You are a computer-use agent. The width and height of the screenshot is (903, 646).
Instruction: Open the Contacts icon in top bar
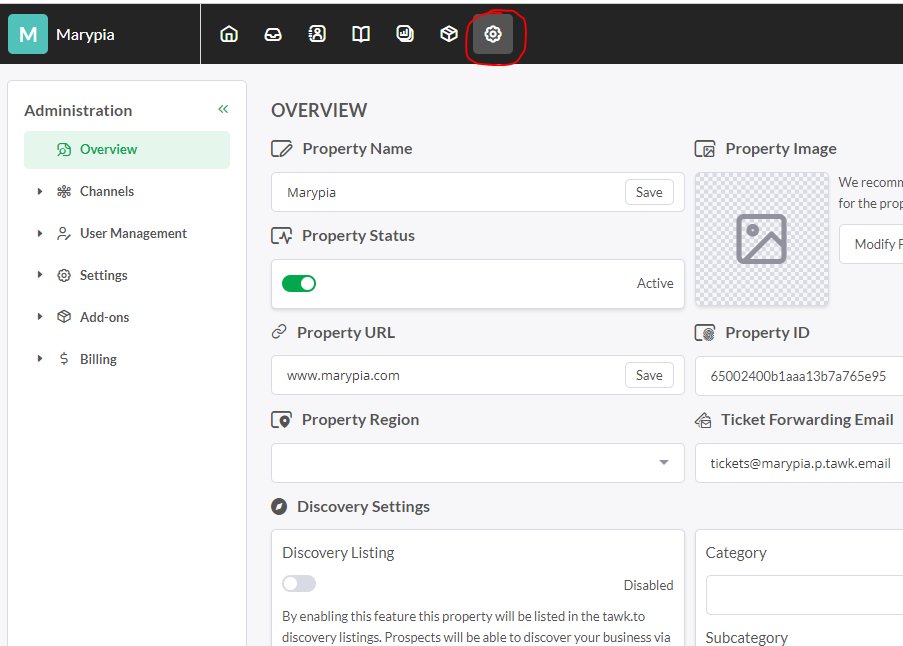tap(317, 34)
